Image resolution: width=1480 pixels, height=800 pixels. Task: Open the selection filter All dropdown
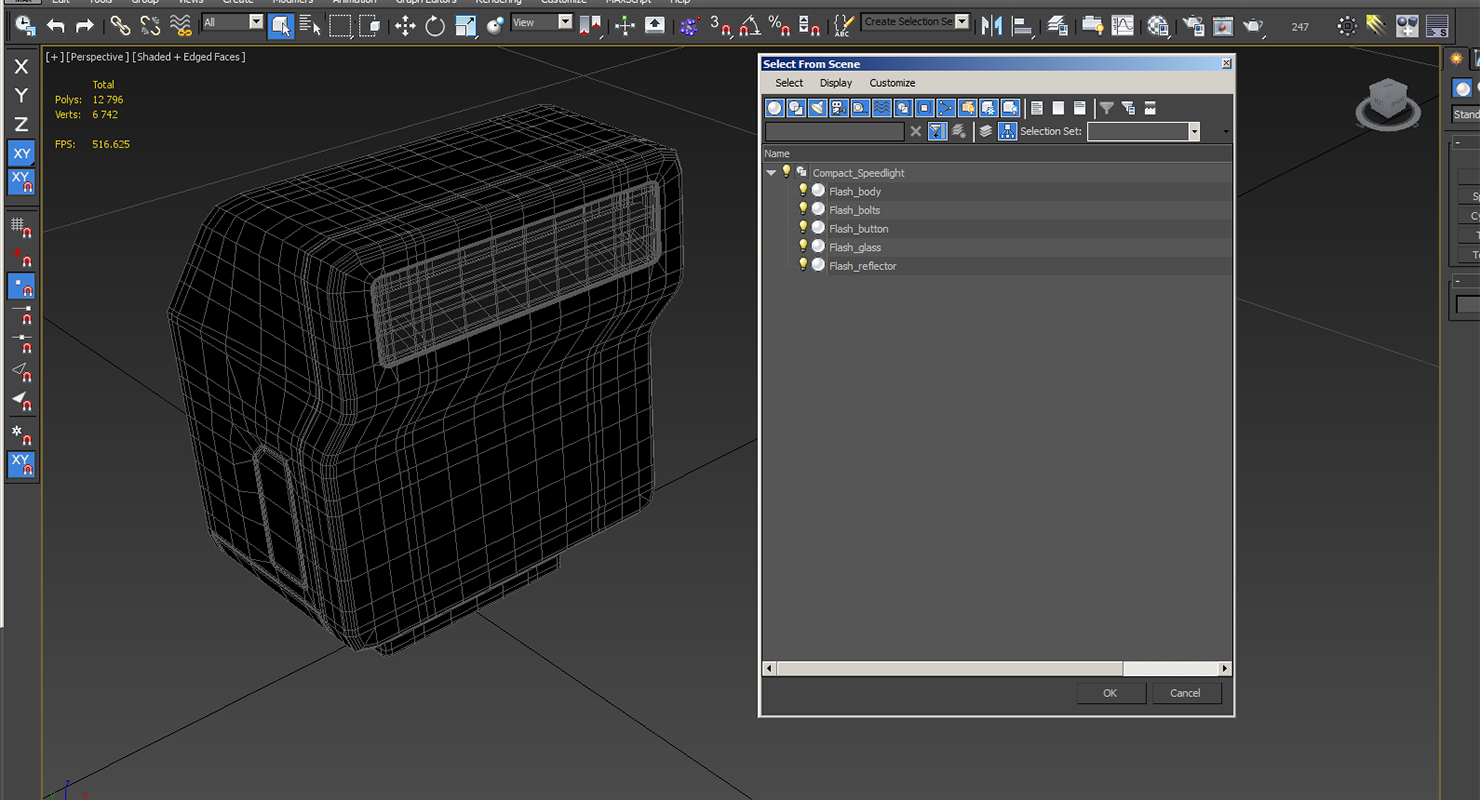click(x=256, y=22)
